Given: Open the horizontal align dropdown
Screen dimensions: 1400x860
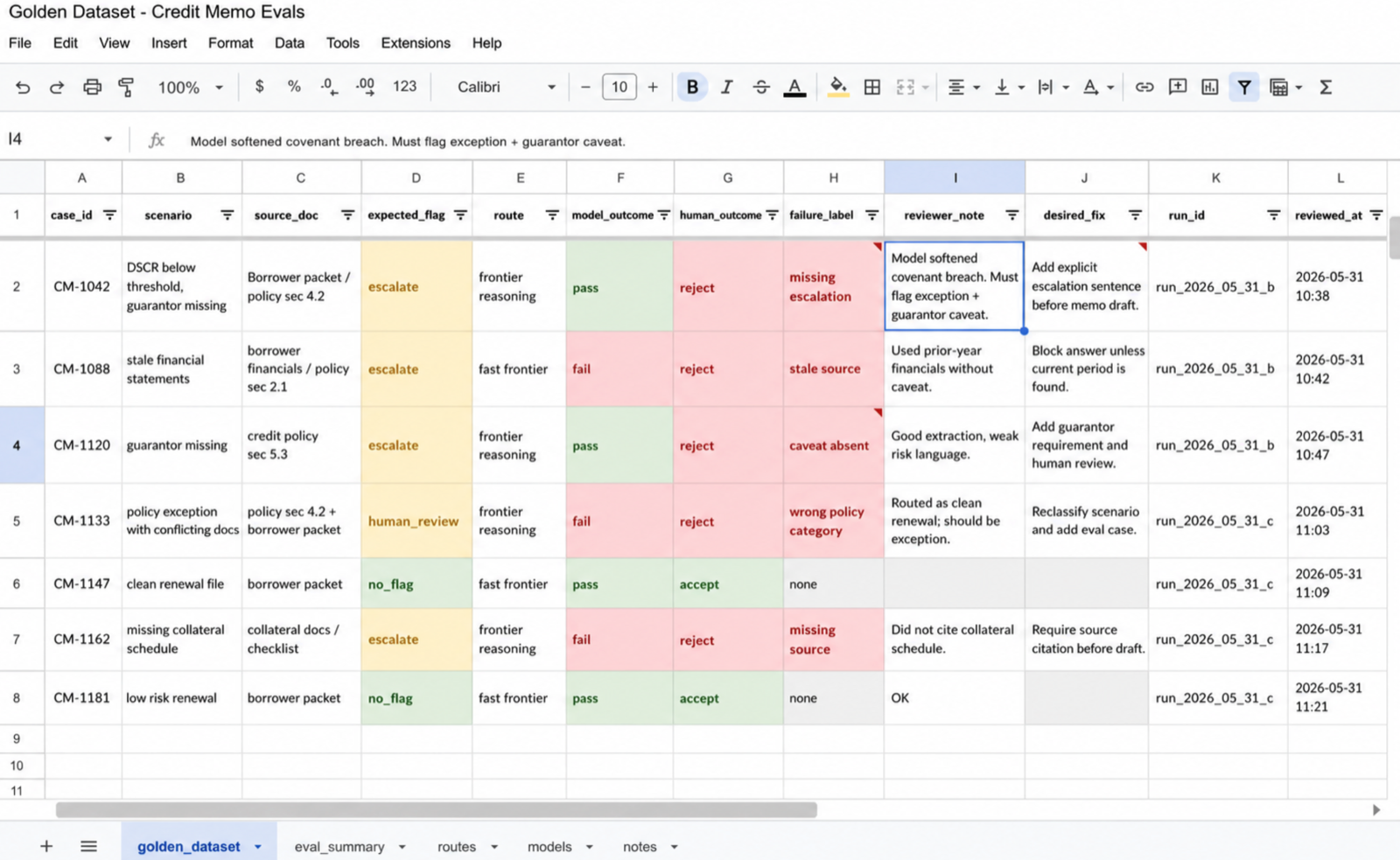Looking at the screenshot, I should point(963,87).
